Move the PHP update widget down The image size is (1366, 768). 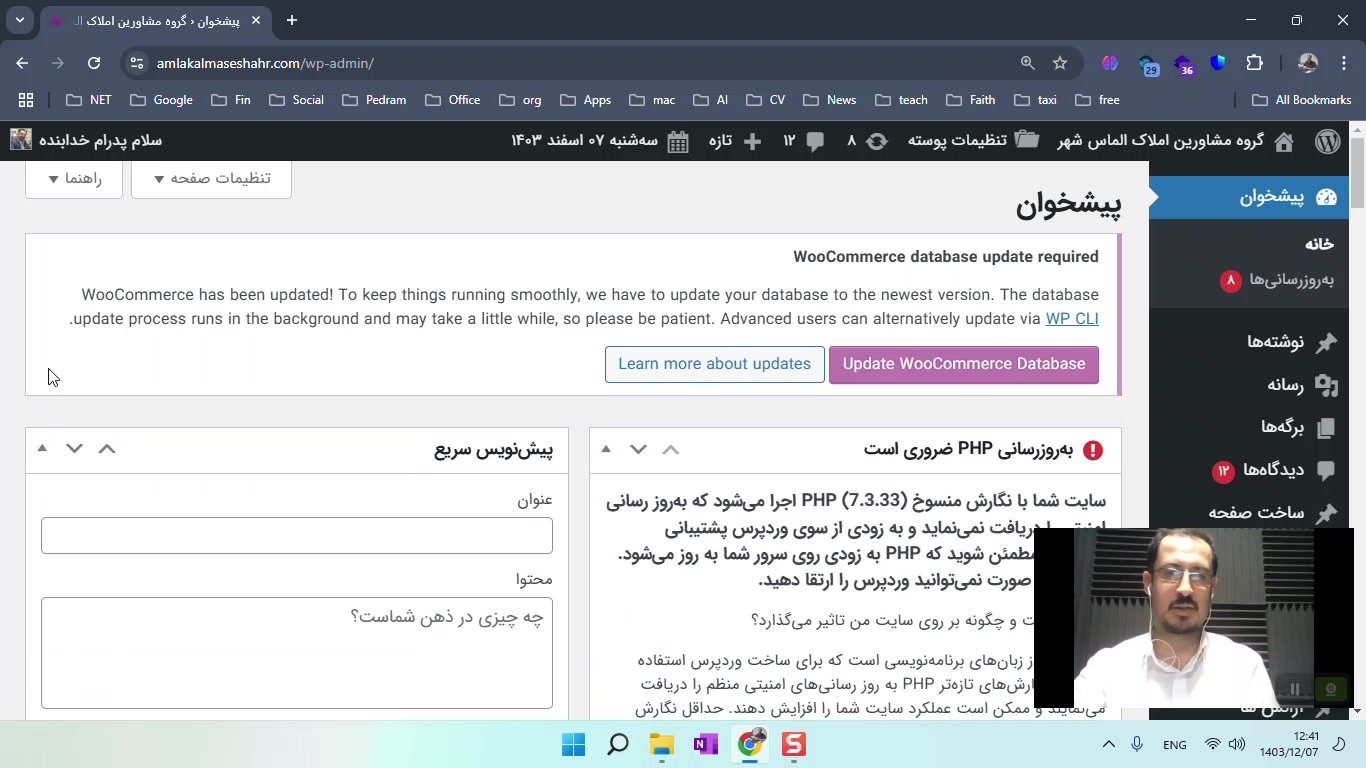[638, 449]
